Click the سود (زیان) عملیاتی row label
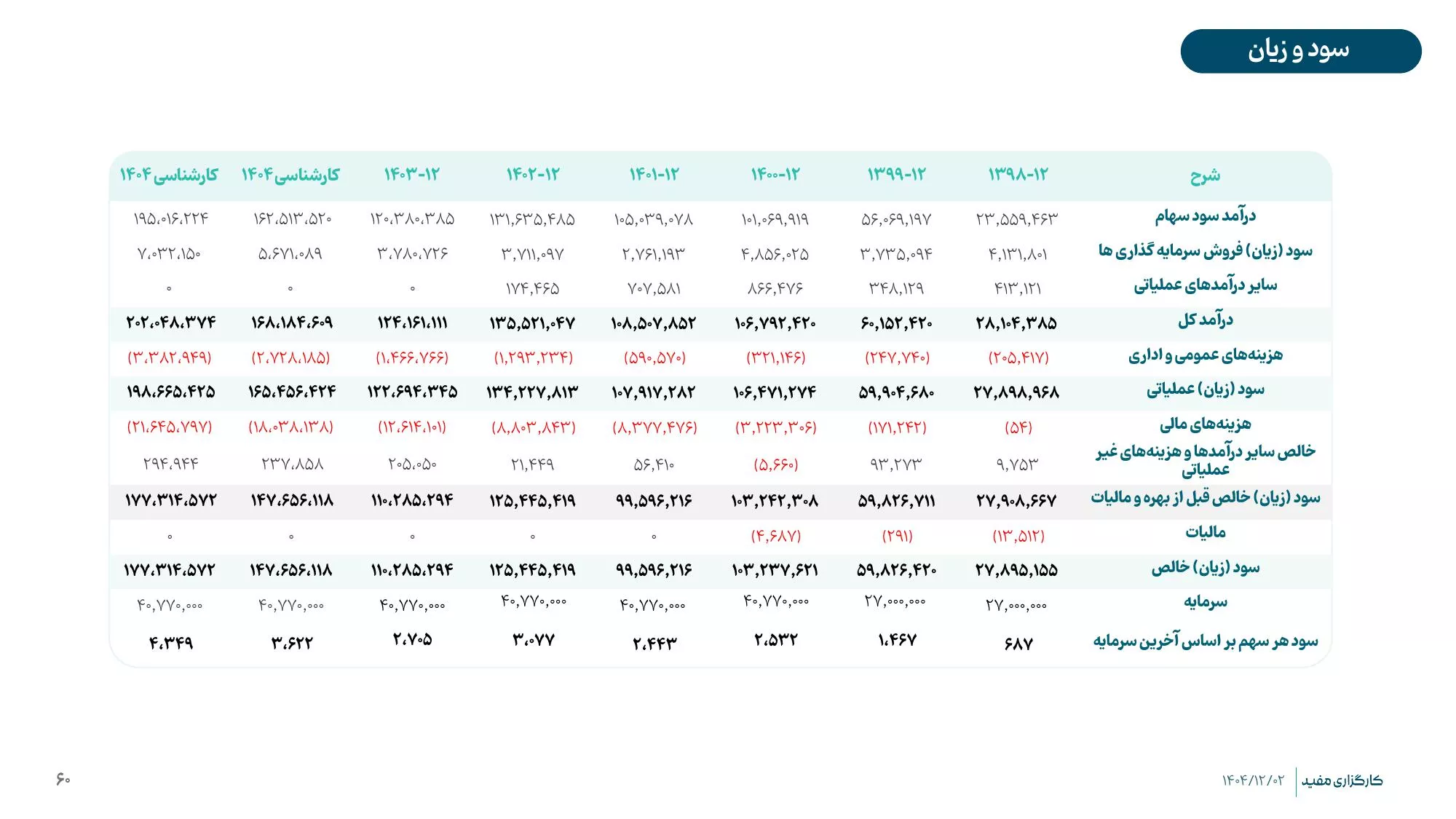 1205,389
